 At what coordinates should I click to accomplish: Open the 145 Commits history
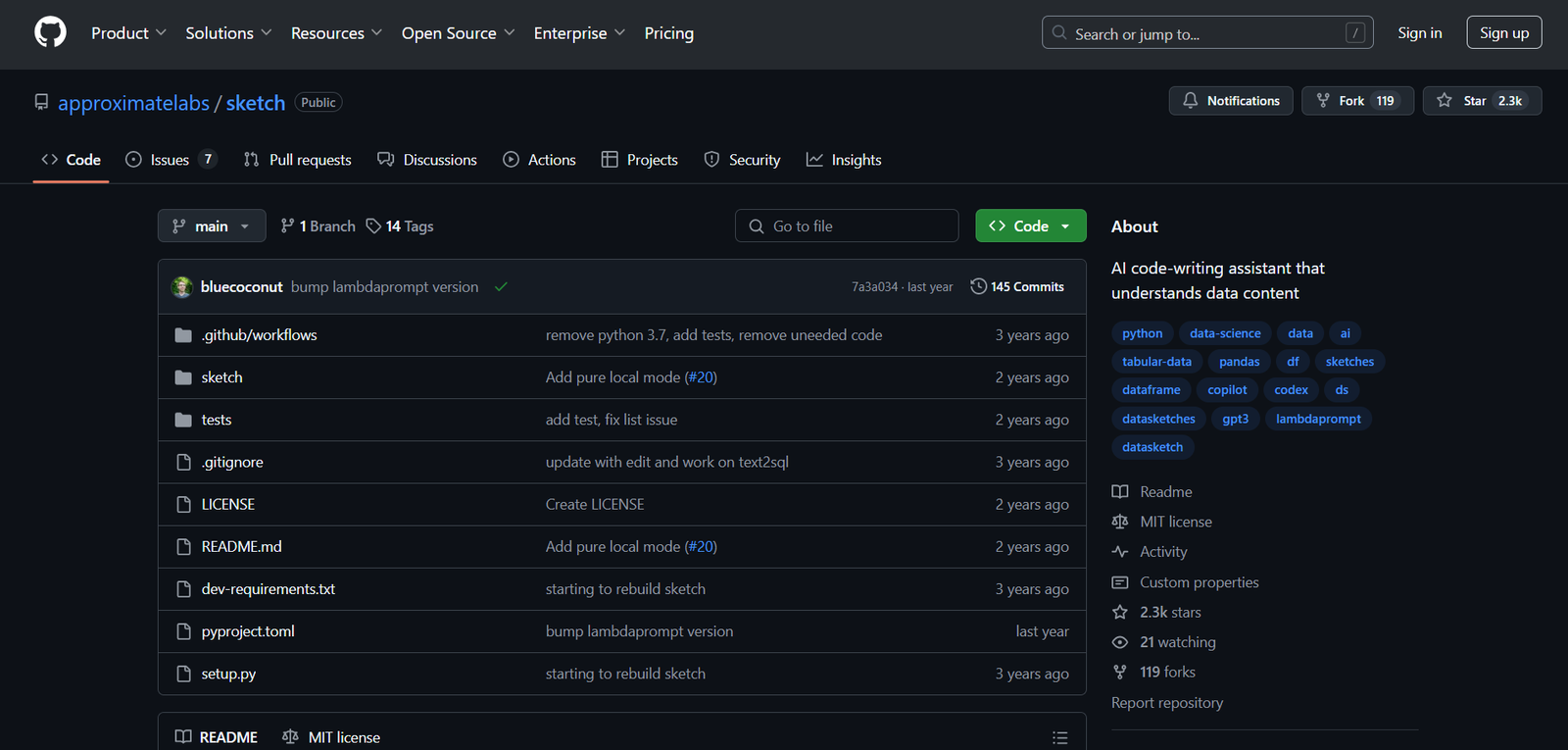click(1017, 287)
